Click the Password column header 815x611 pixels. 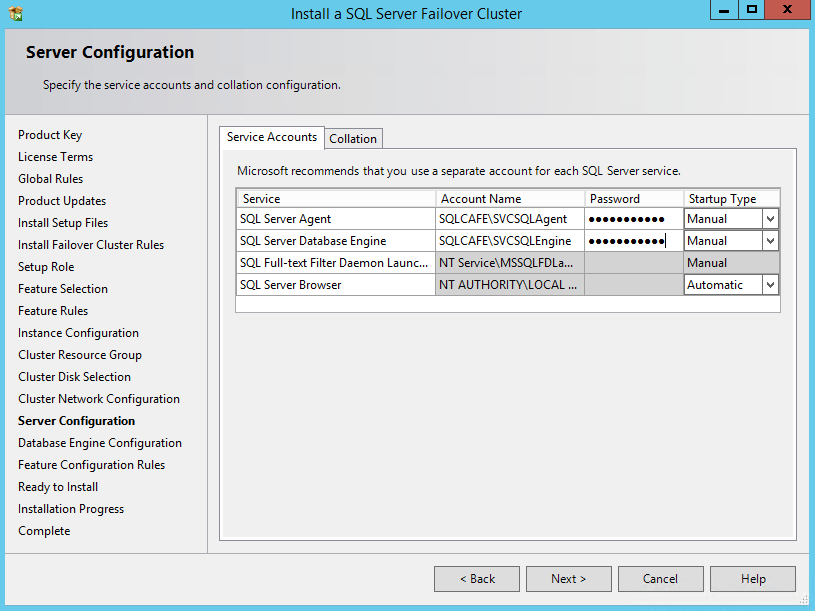[634, 198]
